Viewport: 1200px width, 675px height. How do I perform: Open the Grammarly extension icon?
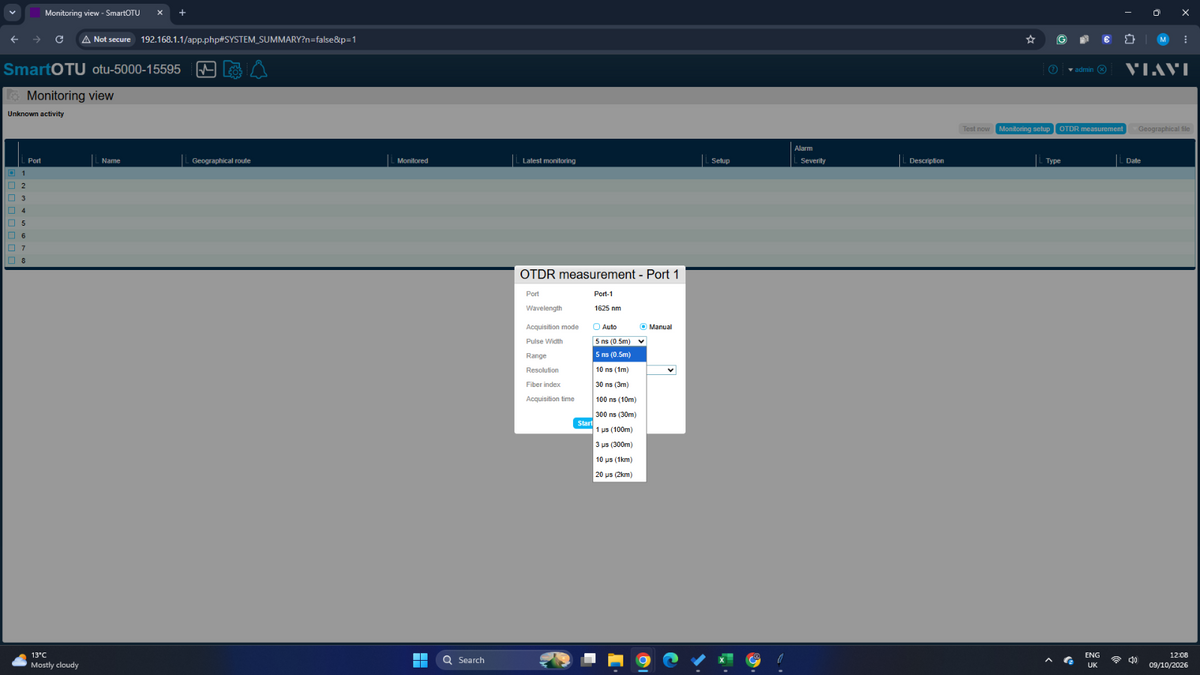point(1062,40)
